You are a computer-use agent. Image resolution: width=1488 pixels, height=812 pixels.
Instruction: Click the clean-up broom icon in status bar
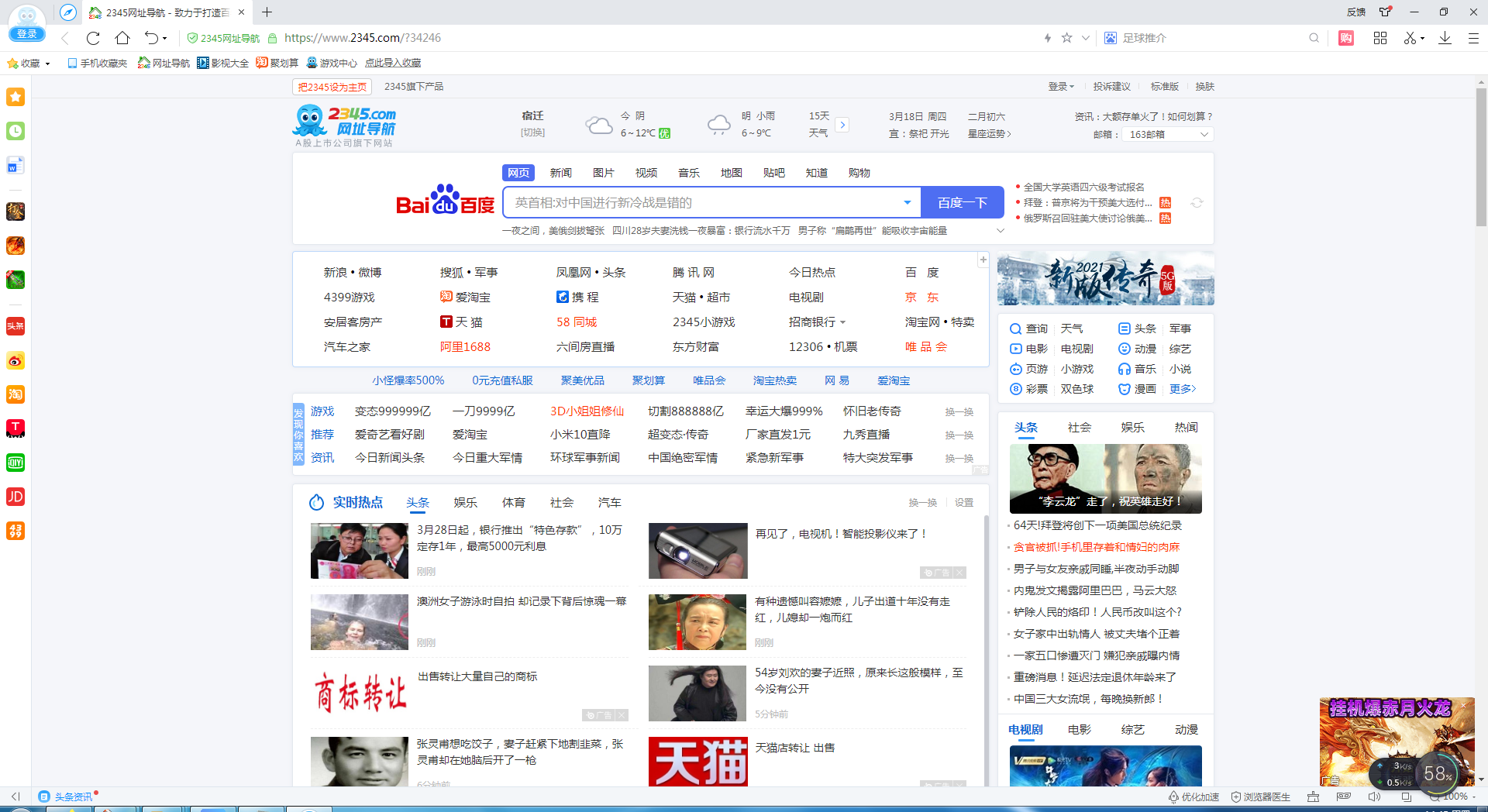pos(1312,797)
